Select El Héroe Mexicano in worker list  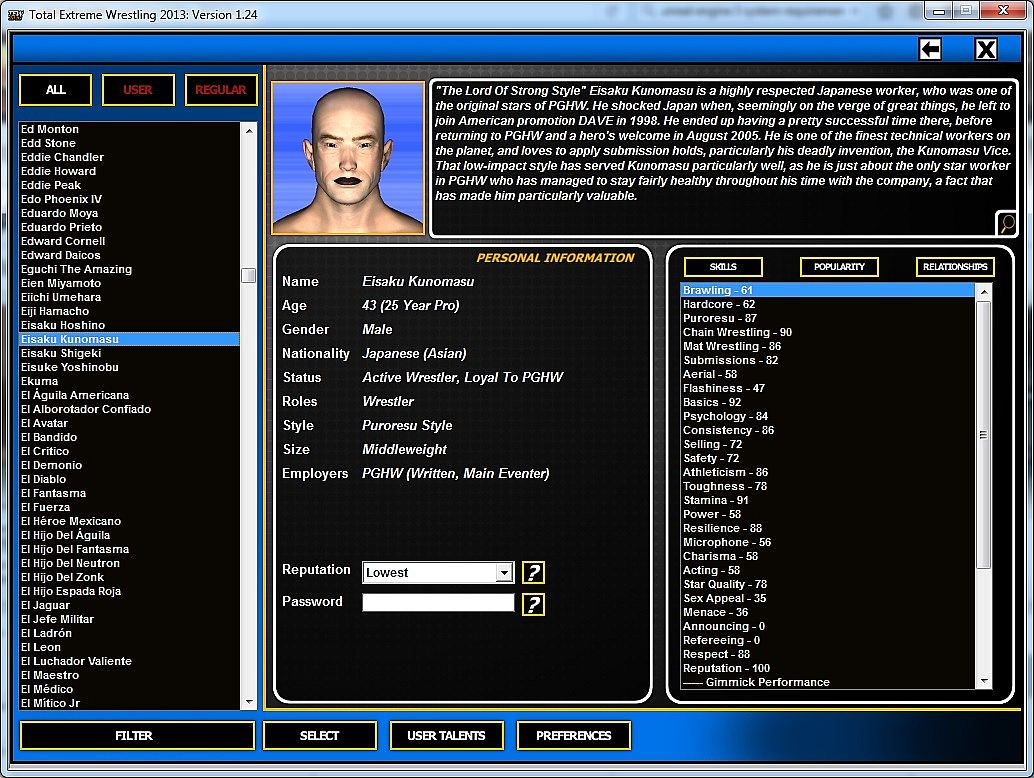[129, 521]
